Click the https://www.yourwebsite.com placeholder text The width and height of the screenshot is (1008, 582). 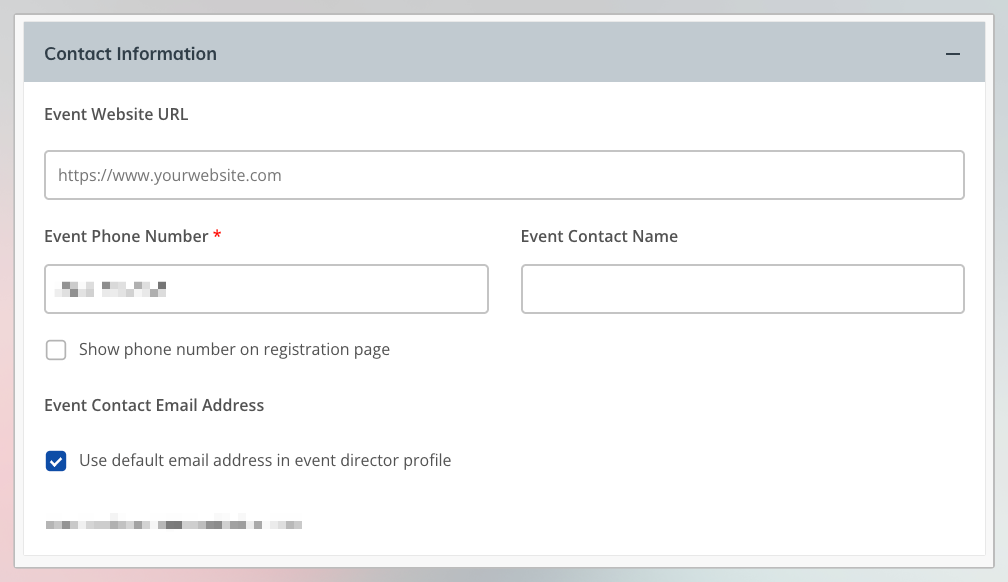170,176
